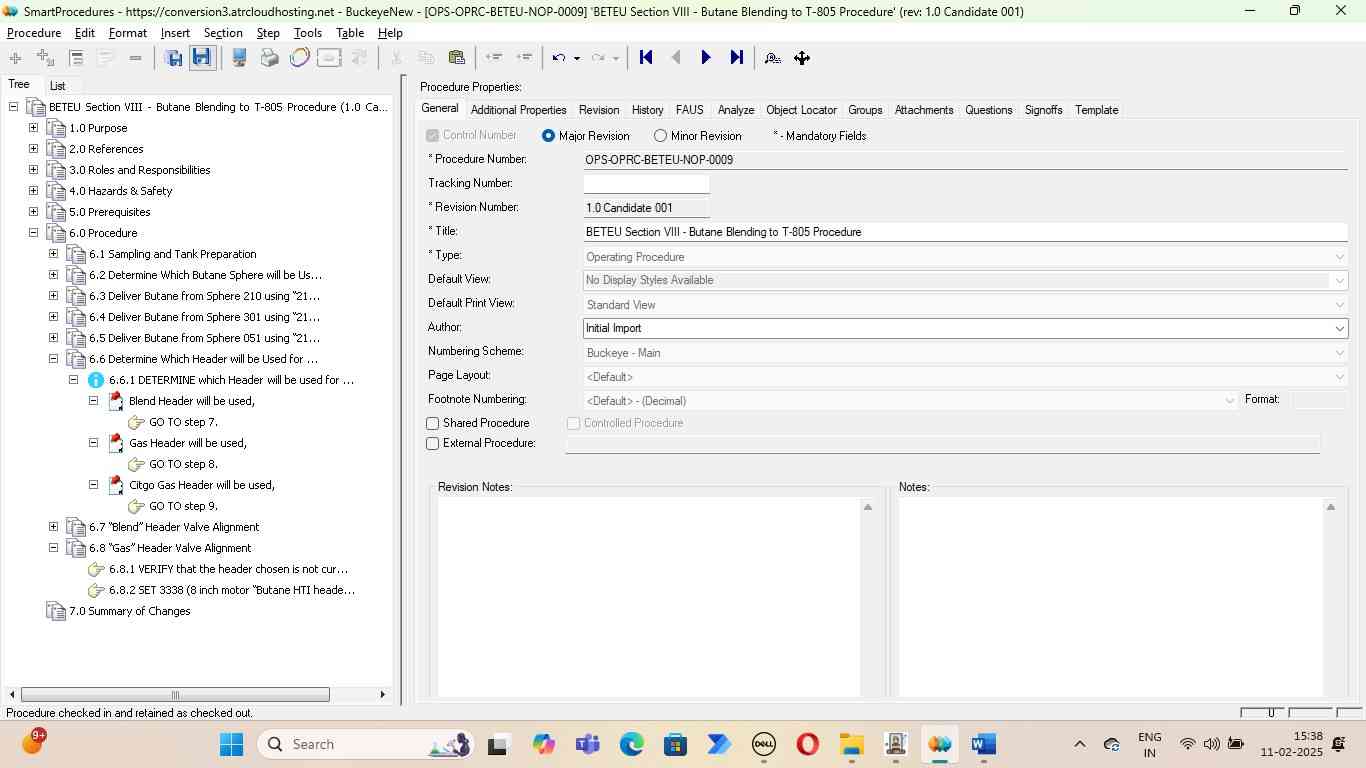This screenshot has width=1366, height=768.
Task: Collapse the 6.6 Determine Which Header node
Action: [x=53, y=359]
